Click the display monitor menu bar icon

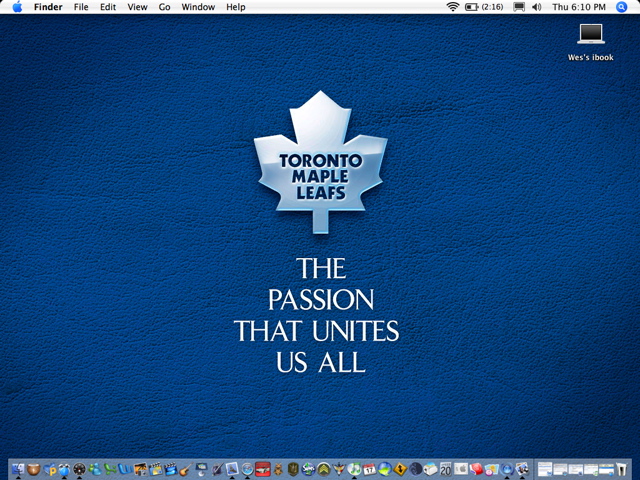coord(519,7)
